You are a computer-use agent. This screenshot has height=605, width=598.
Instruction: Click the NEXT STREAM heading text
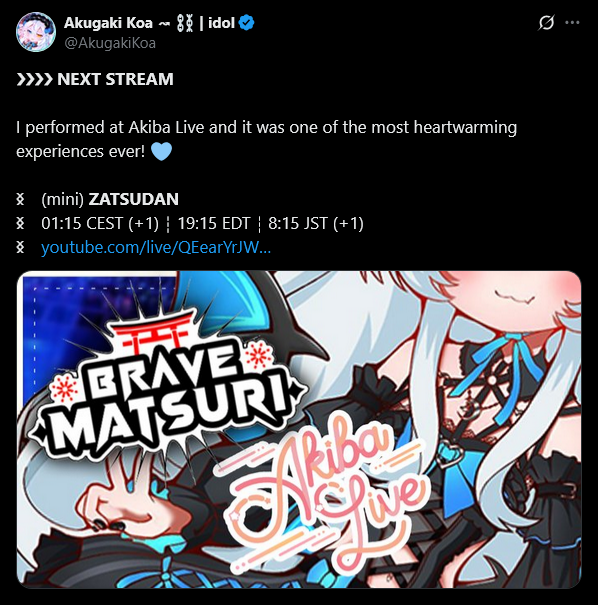click(x=115, y=79)
